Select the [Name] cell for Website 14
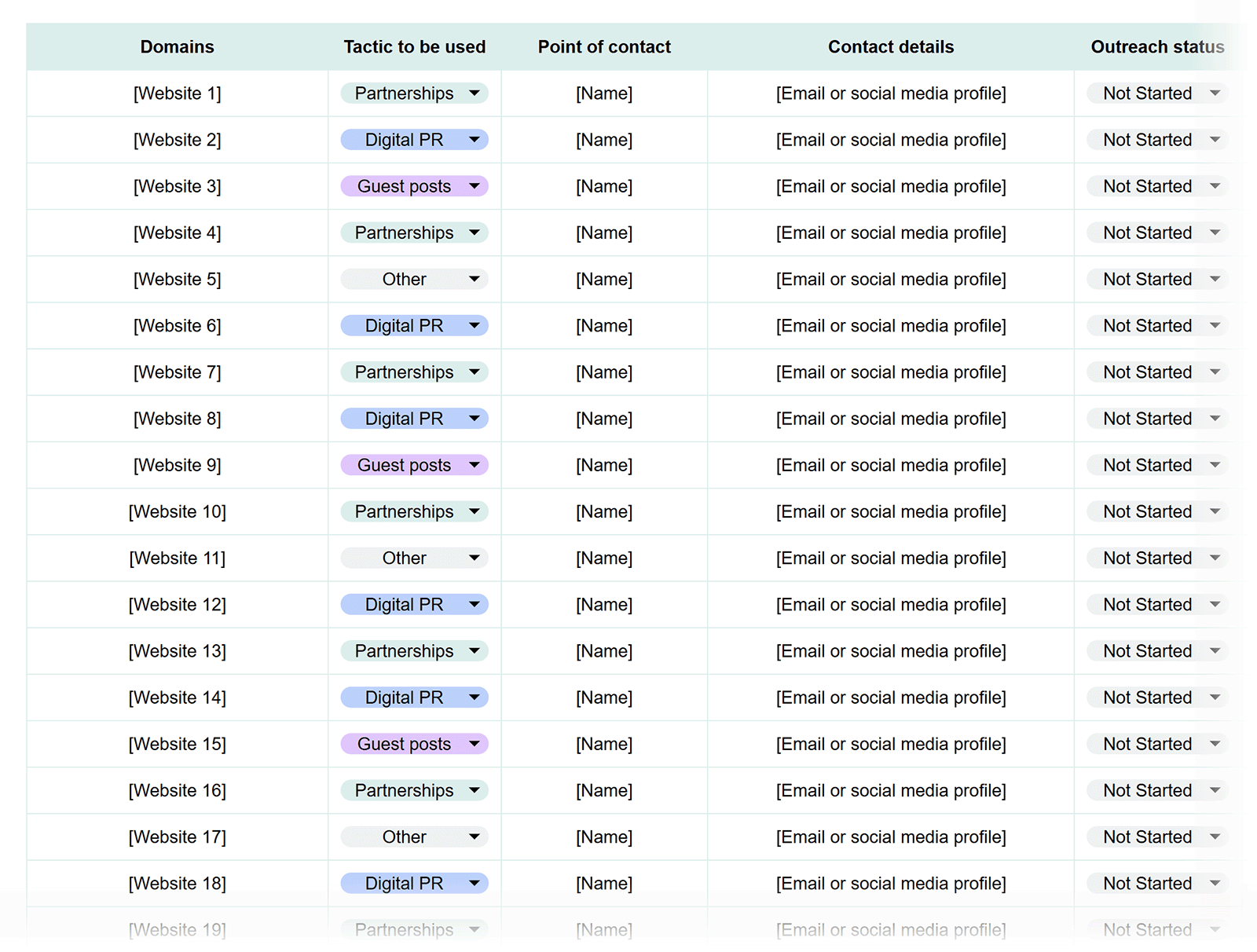Viewport: 1257px width, 952px height. (604, 698)
